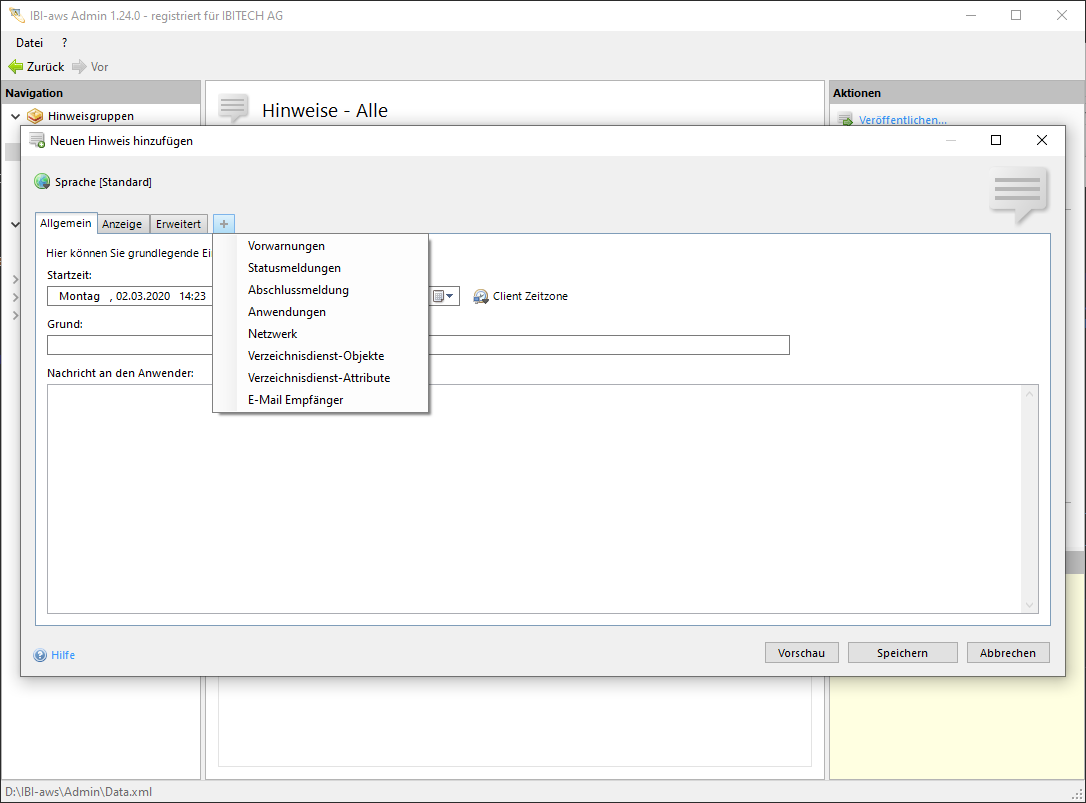Image resolution: width=1086 pixels, height=803 pixels.
Task: Choose E-Mail Empfänger menu entry
Action: [x=295, y=400]
